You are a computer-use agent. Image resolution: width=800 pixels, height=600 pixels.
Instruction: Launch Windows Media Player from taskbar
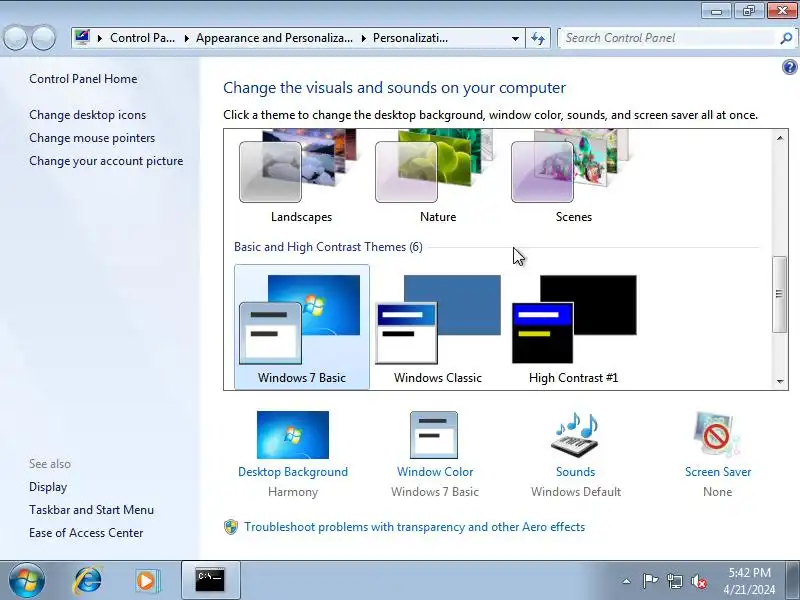[147, 581]
